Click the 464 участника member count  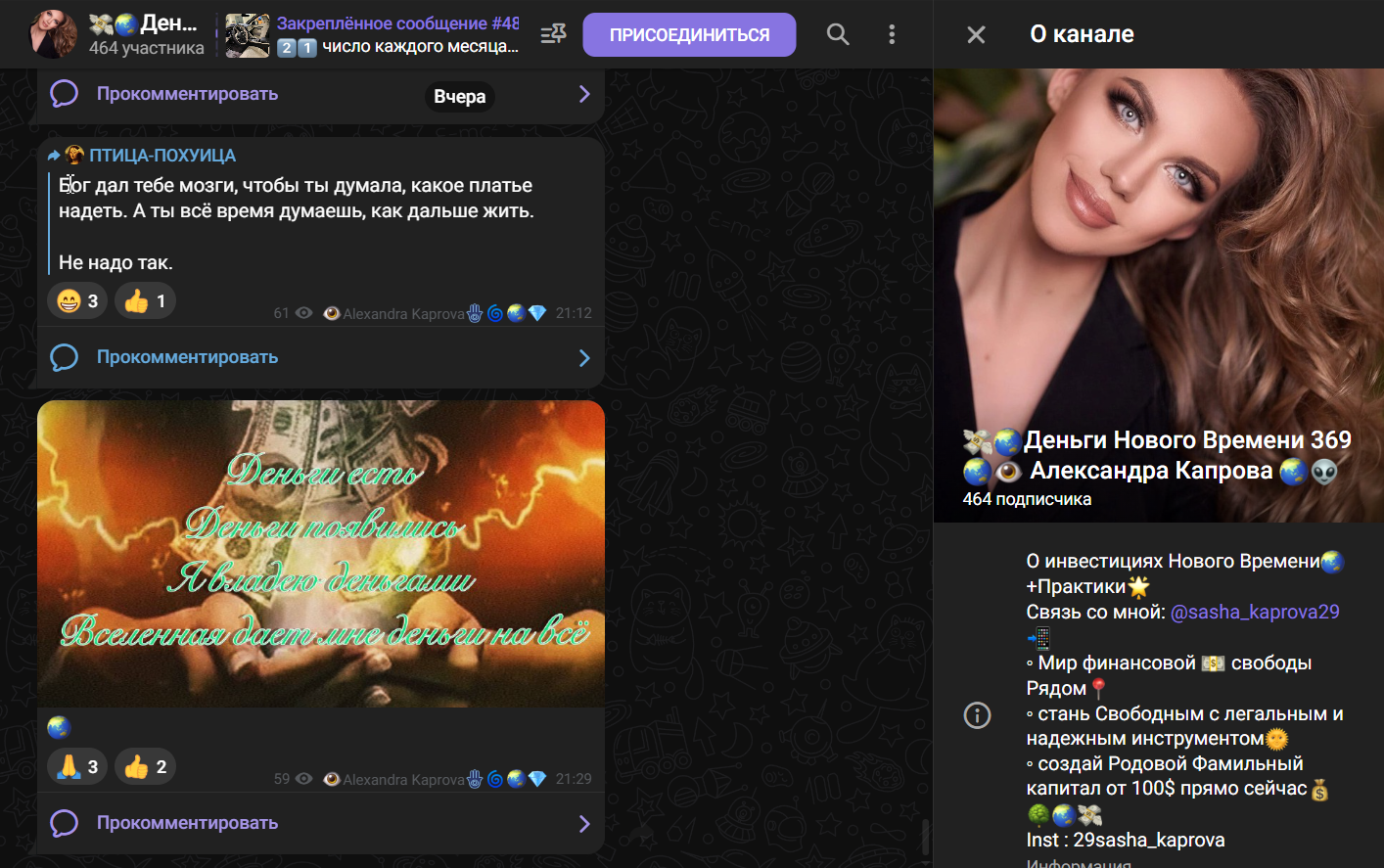pos(147,48)
